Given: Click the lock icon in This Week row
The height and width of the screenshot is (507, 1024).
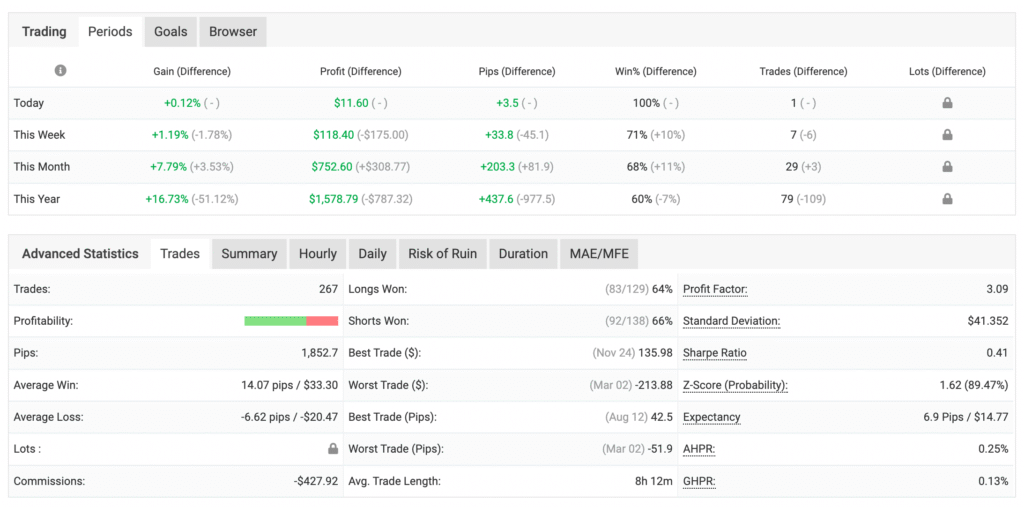Looking at the screenshot, I should (x=946, y=135).
